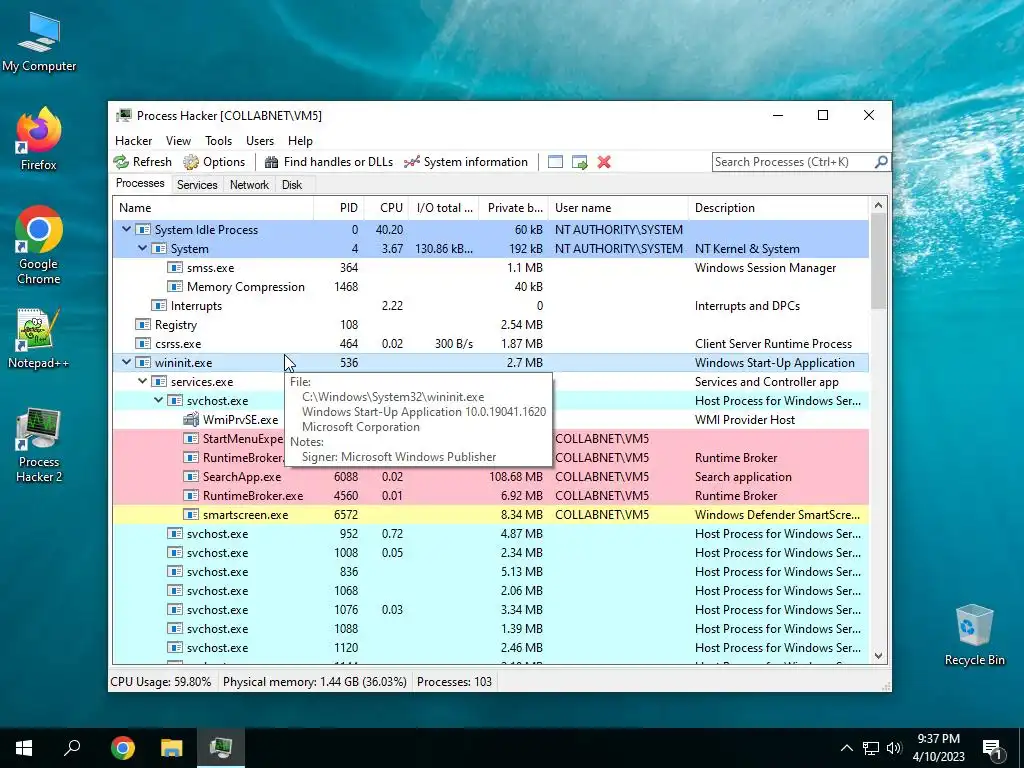This screenshot has width=1024, height=768.
Task: Switch to the Disk tab
Action: click(292, 185)
